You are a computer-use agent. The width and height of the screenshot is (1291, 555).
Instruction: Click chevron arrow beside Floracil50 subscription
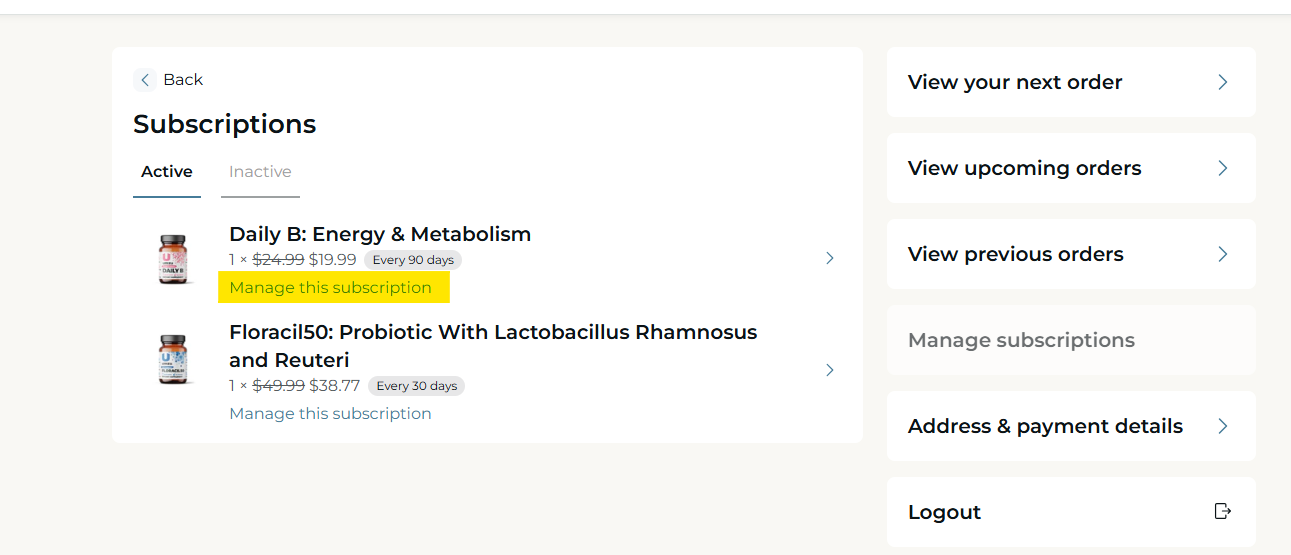click(829, 370)
